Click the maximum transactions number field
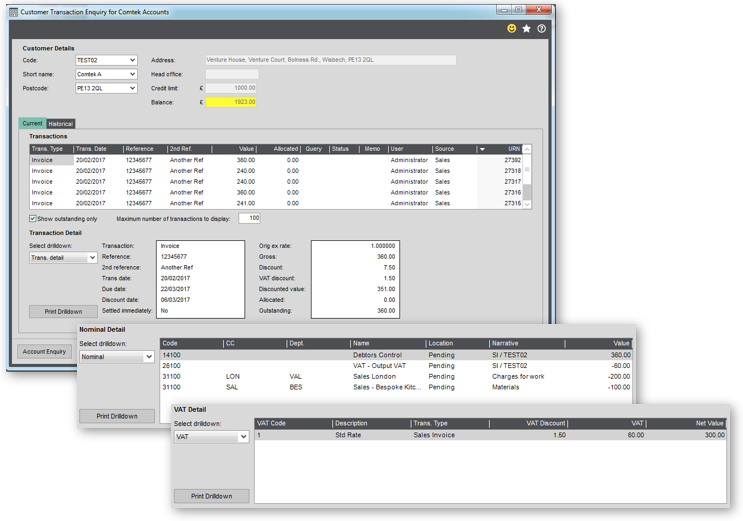This screenshot has height=521, width=743. [x=249, y=218]
